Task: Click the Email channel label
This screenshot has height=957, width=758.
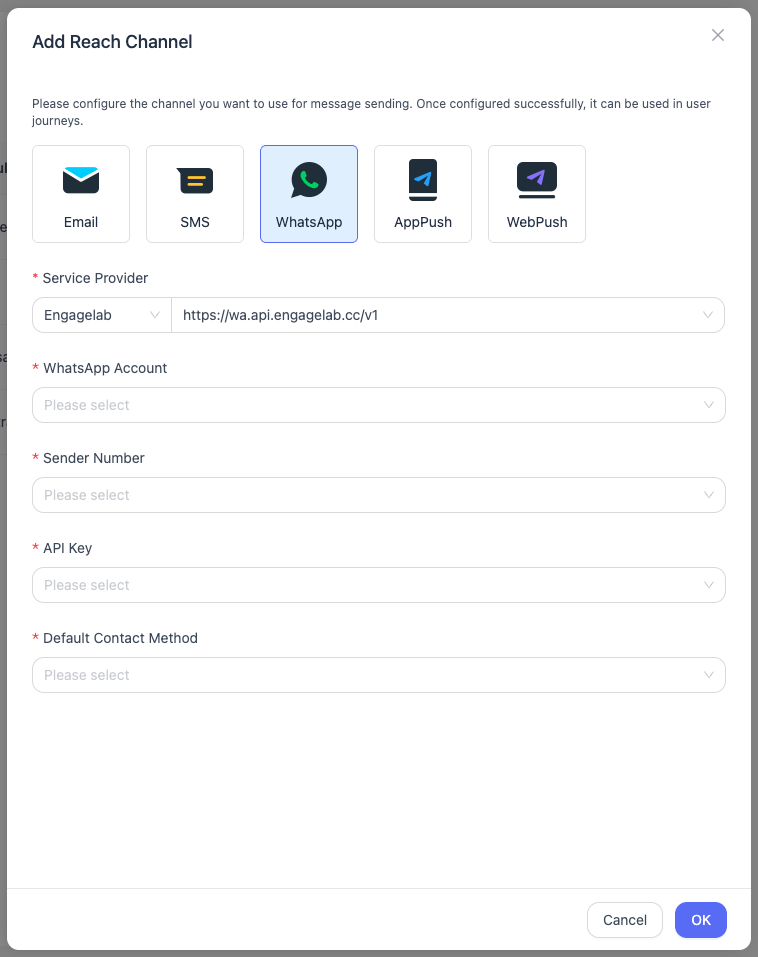Action: pos(81,222)
